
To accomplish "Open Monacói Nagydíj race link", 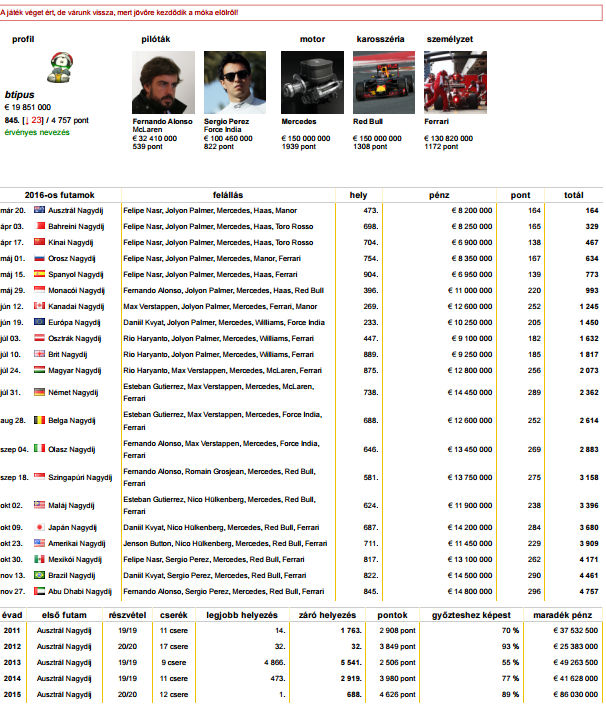I will pyautogui.click(x=76, y=290).
